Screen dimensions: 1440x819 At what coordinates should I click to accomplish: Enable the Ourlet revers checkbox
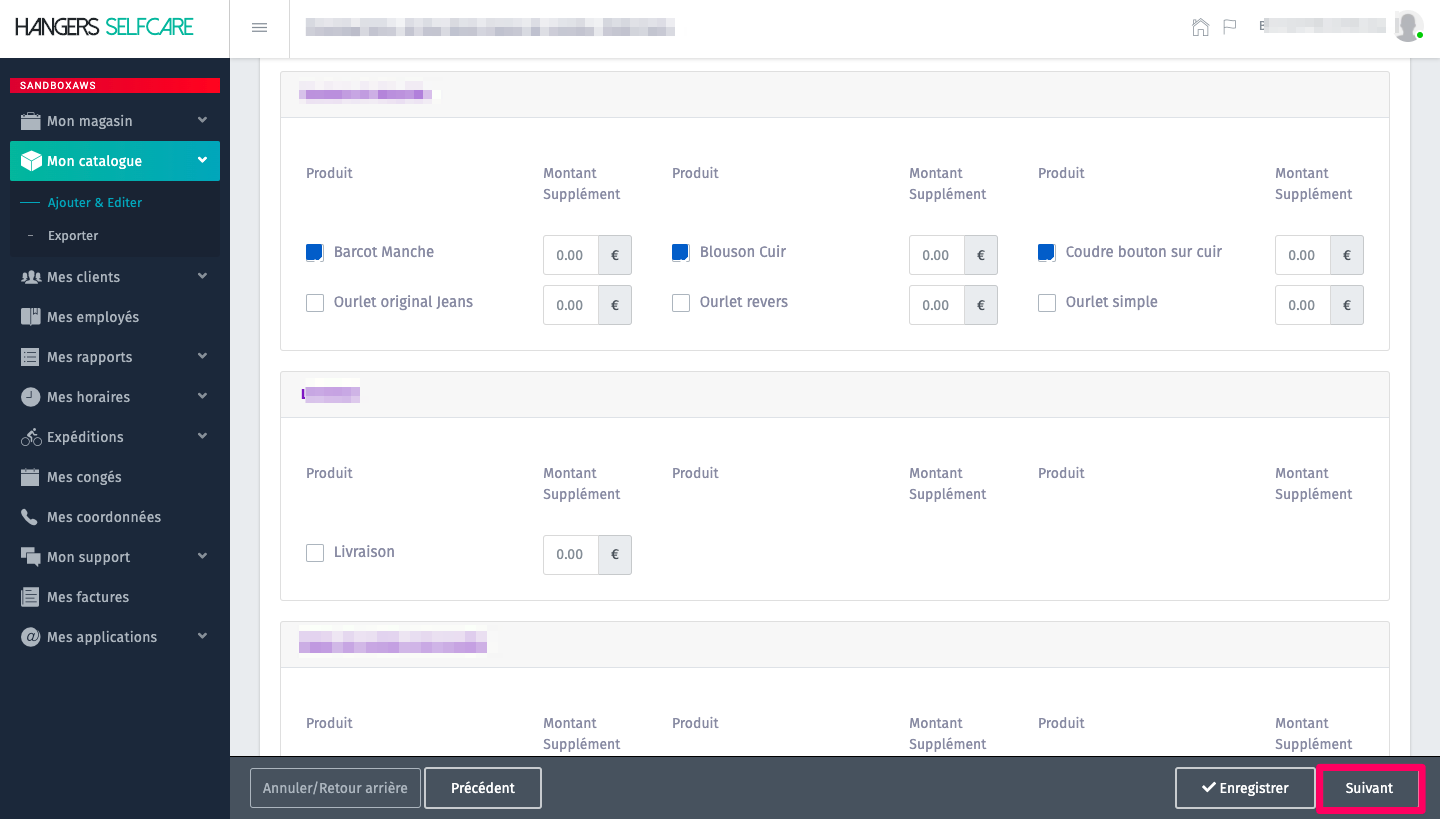(x=681, y=303)
